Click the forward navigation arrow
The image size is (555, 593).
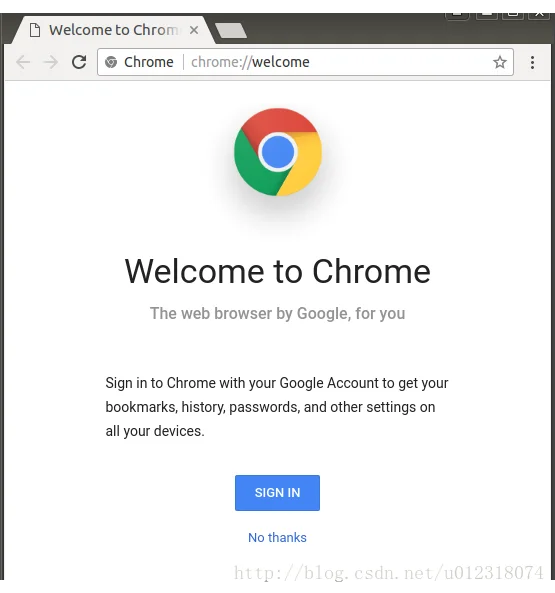point(51,62)
